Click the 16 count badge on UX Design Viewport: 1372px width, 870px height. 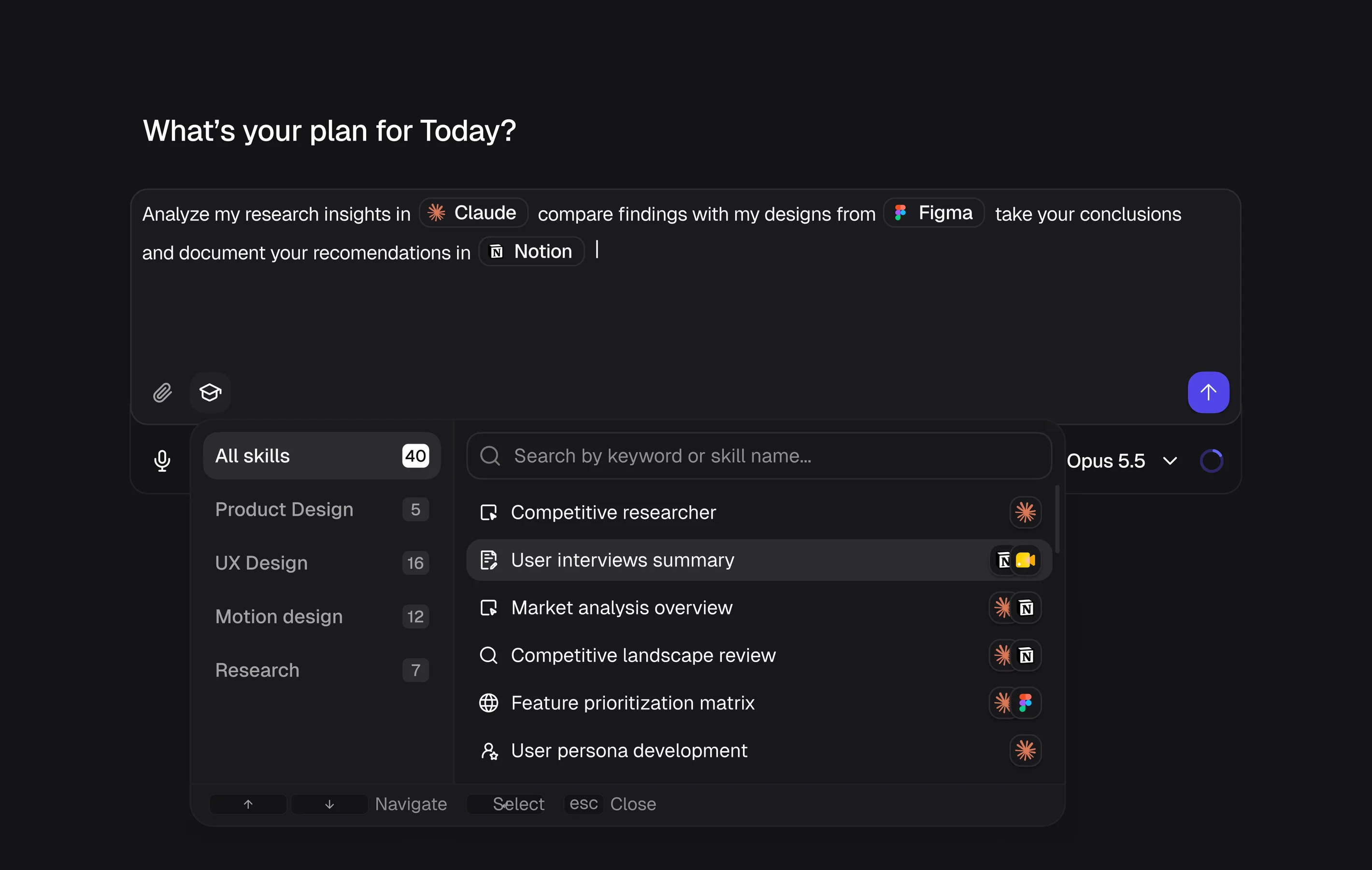[415, 563]
